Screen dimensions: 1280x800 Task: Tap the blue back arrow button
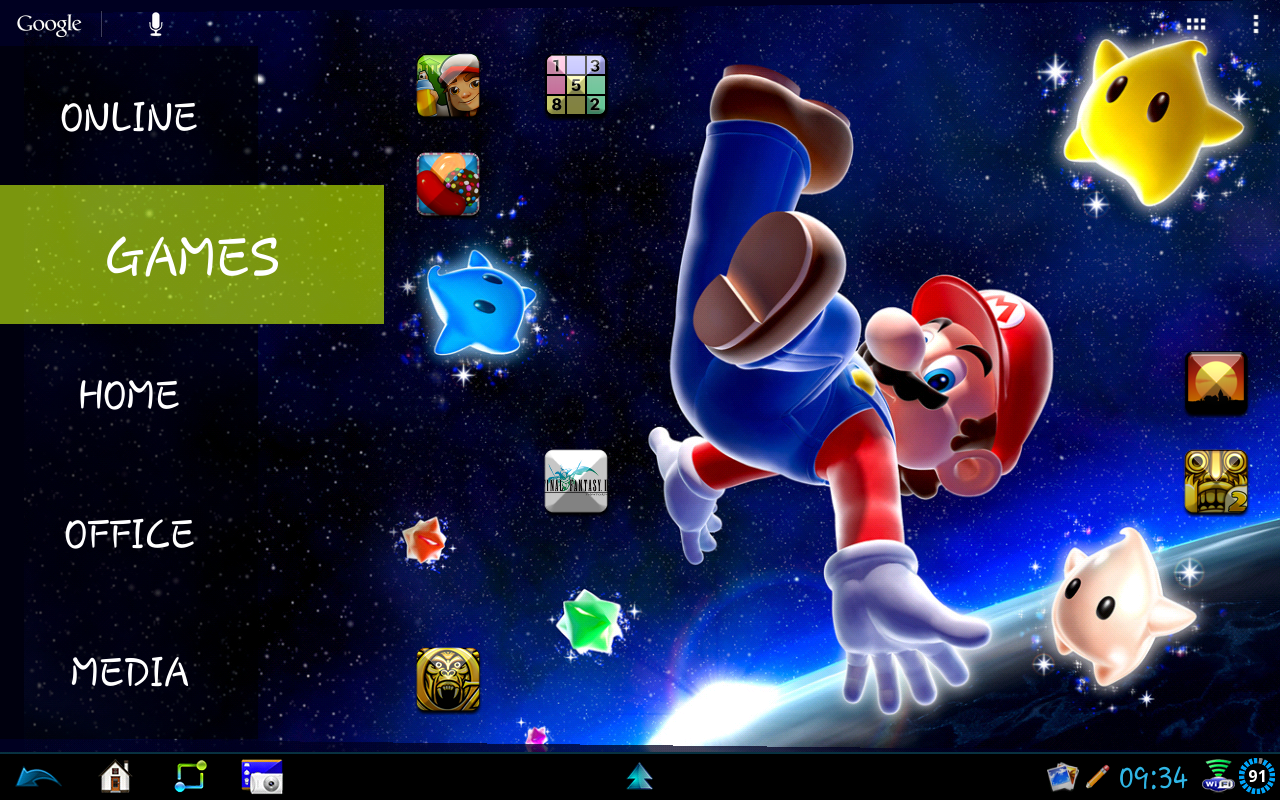(38, 776)
